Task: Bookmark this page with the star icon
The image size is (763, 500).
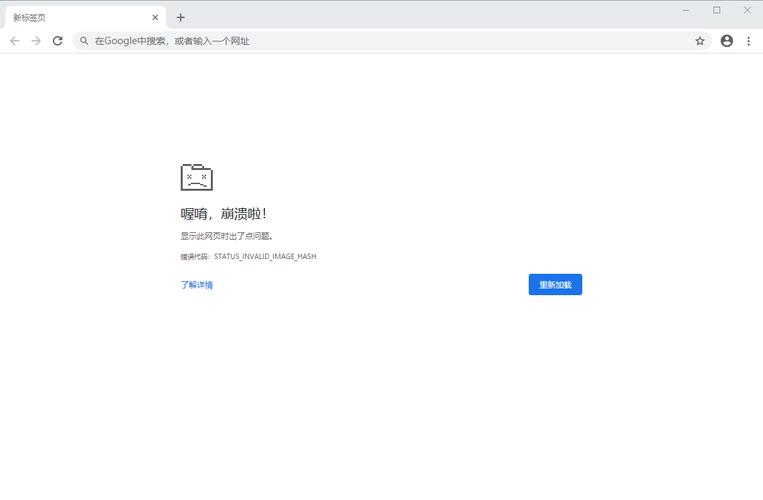Action: tap(700, 41)
